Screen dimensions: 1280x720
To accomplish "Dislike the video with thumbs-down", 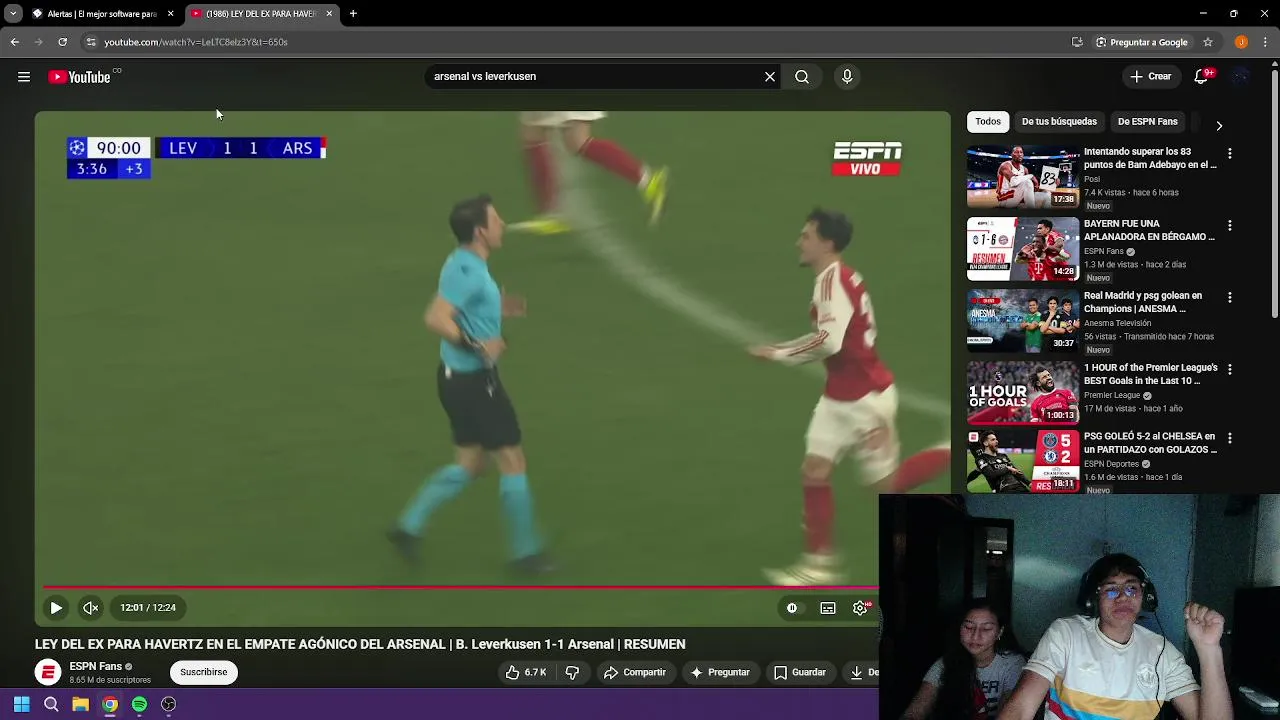I will tap(572, 672).
